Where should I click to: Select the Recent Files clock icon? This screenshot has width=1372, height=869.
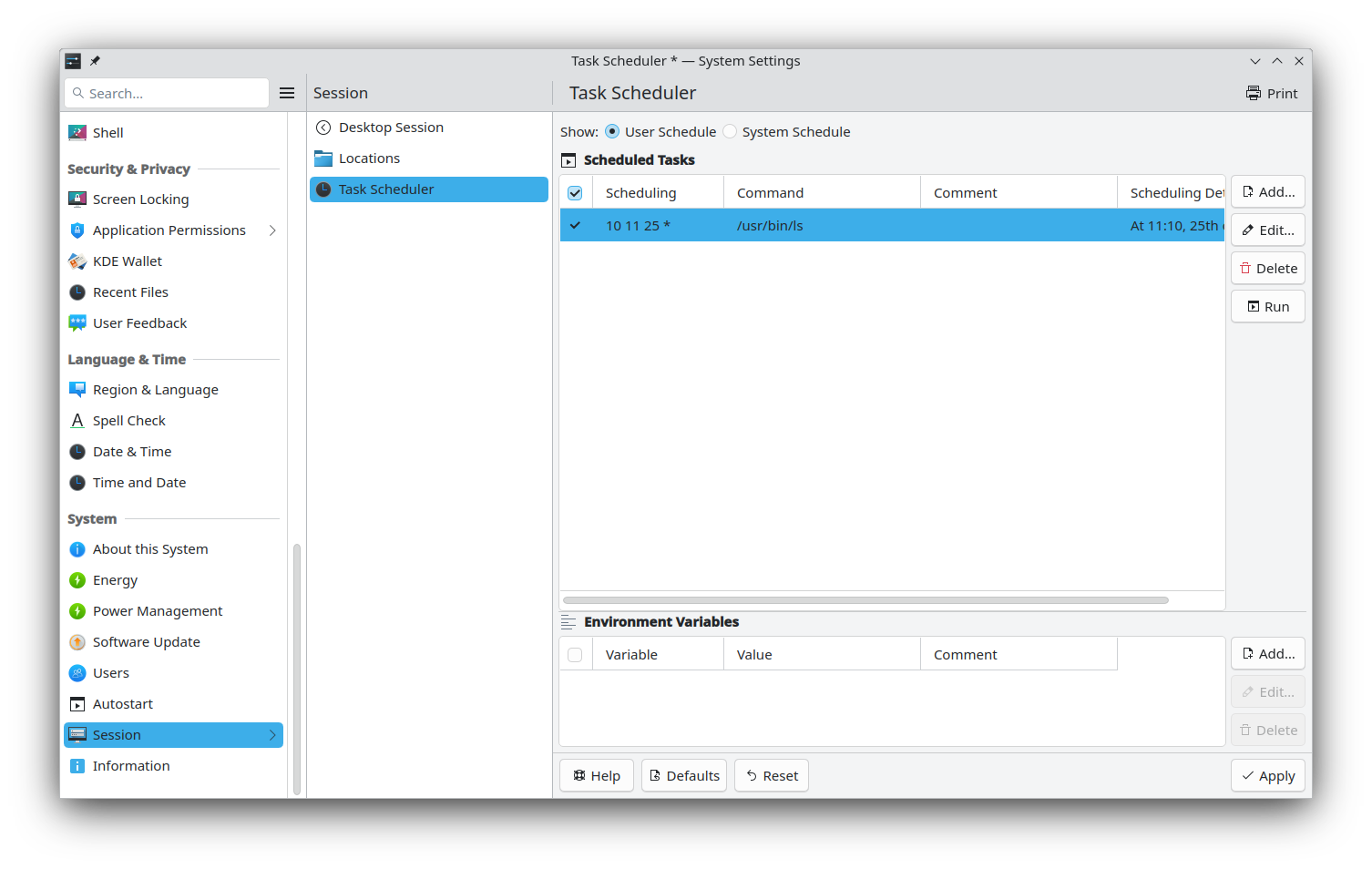(77, 292)
